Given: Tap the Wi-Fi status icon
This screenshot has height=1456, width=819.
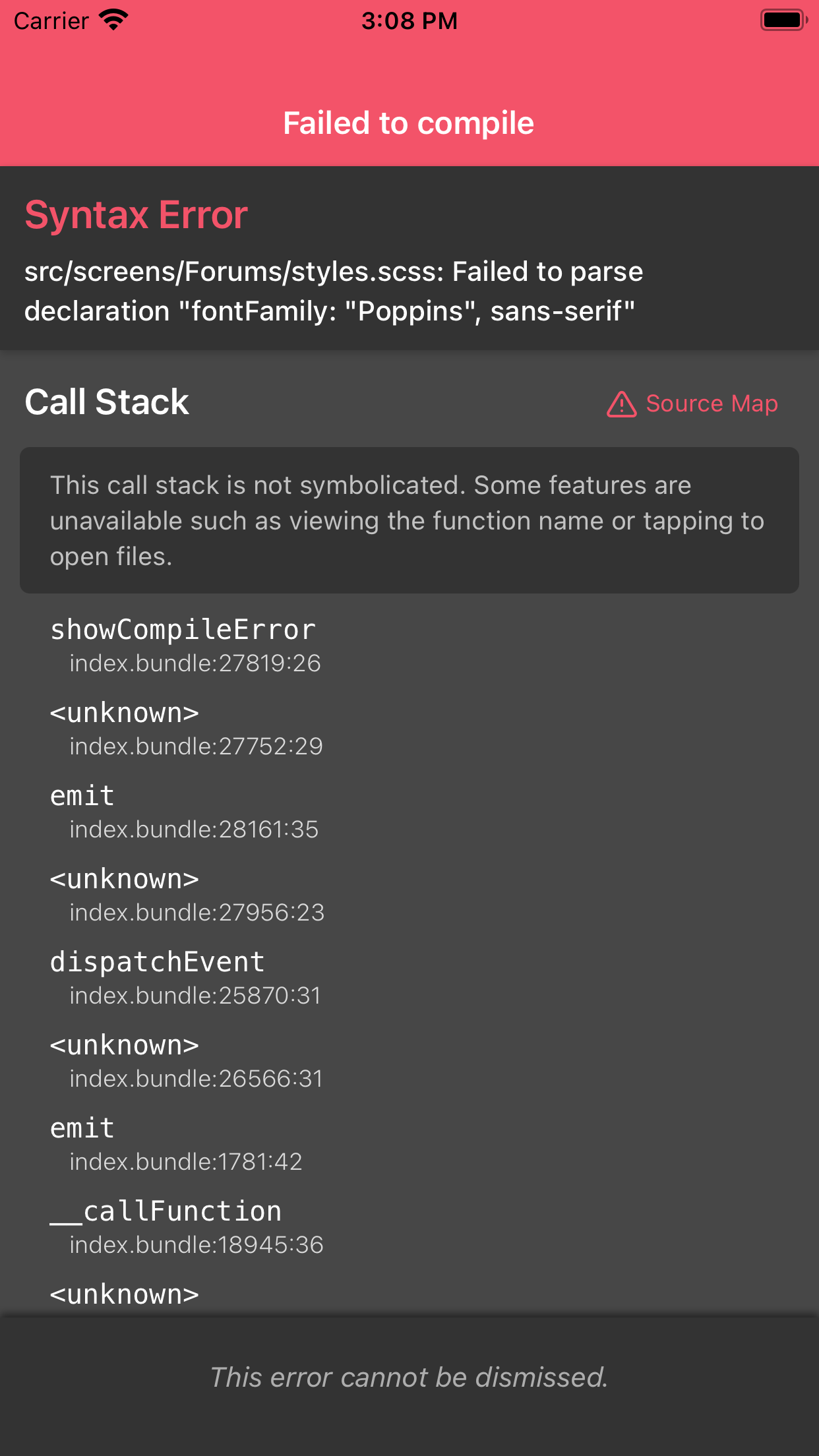Looking at the screenshot, I should click(x=113, y=20).
